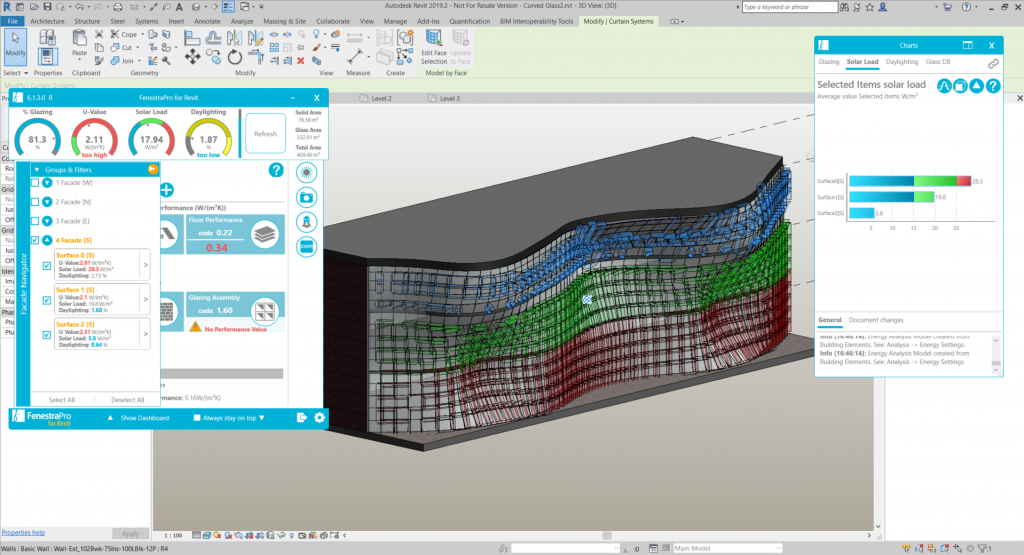Click the rocket icon in FenestraPro sidebar
The width and height of the screenshot is (1024, 555).
pos(306,222)
